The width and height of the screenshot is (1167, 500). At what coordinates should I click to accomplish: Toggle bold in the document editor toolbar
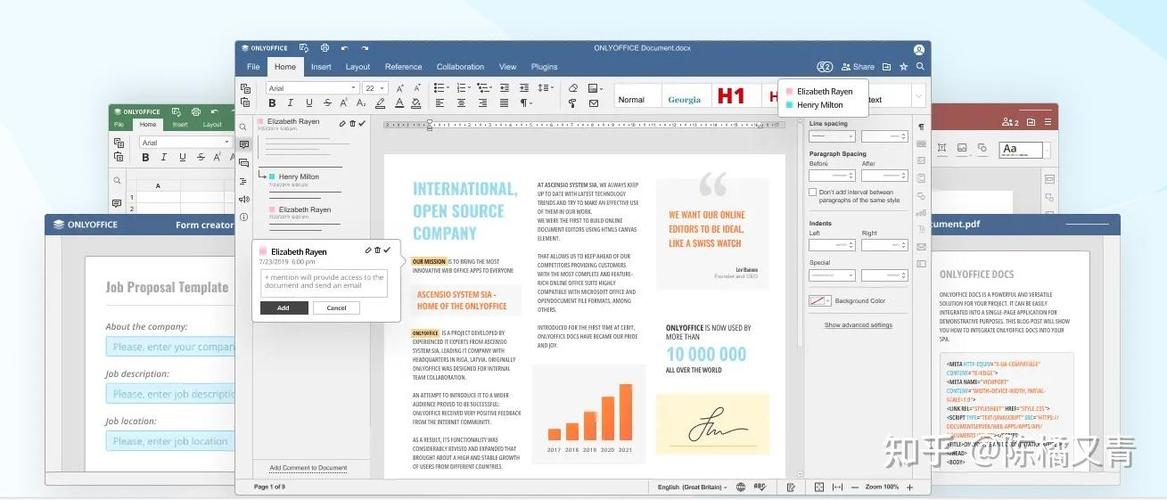(x=272, y=103)
